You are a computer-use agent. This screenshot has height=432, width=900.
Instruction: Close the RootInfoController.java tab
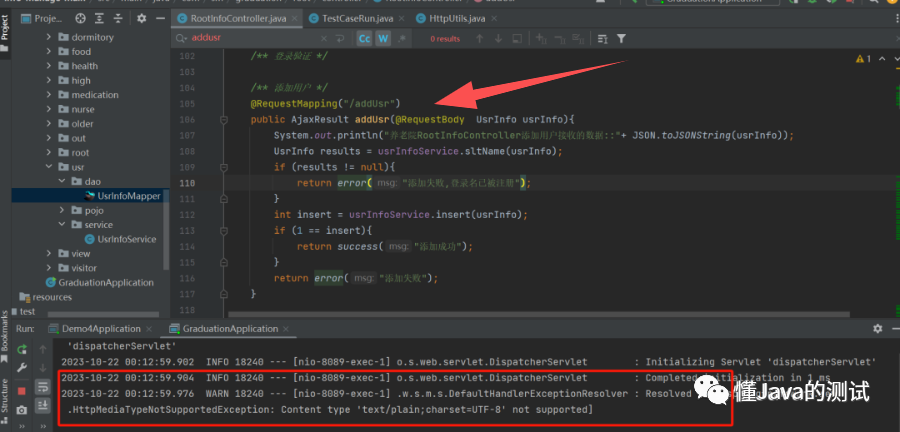point(296,18)
